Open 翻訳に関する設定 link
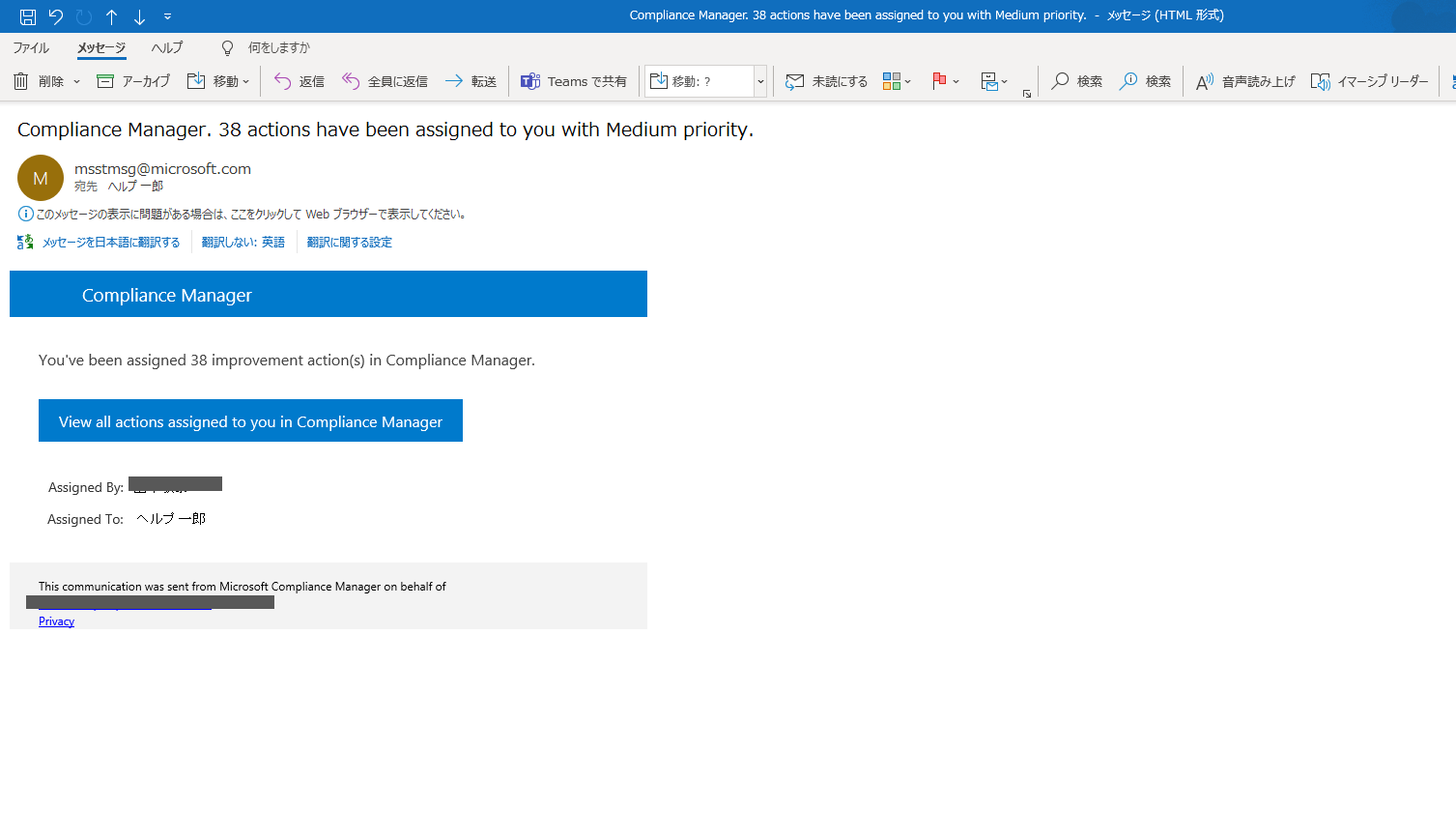This screenshot has width=1456, height=837. pyautogui.click(x=350, y=243)
